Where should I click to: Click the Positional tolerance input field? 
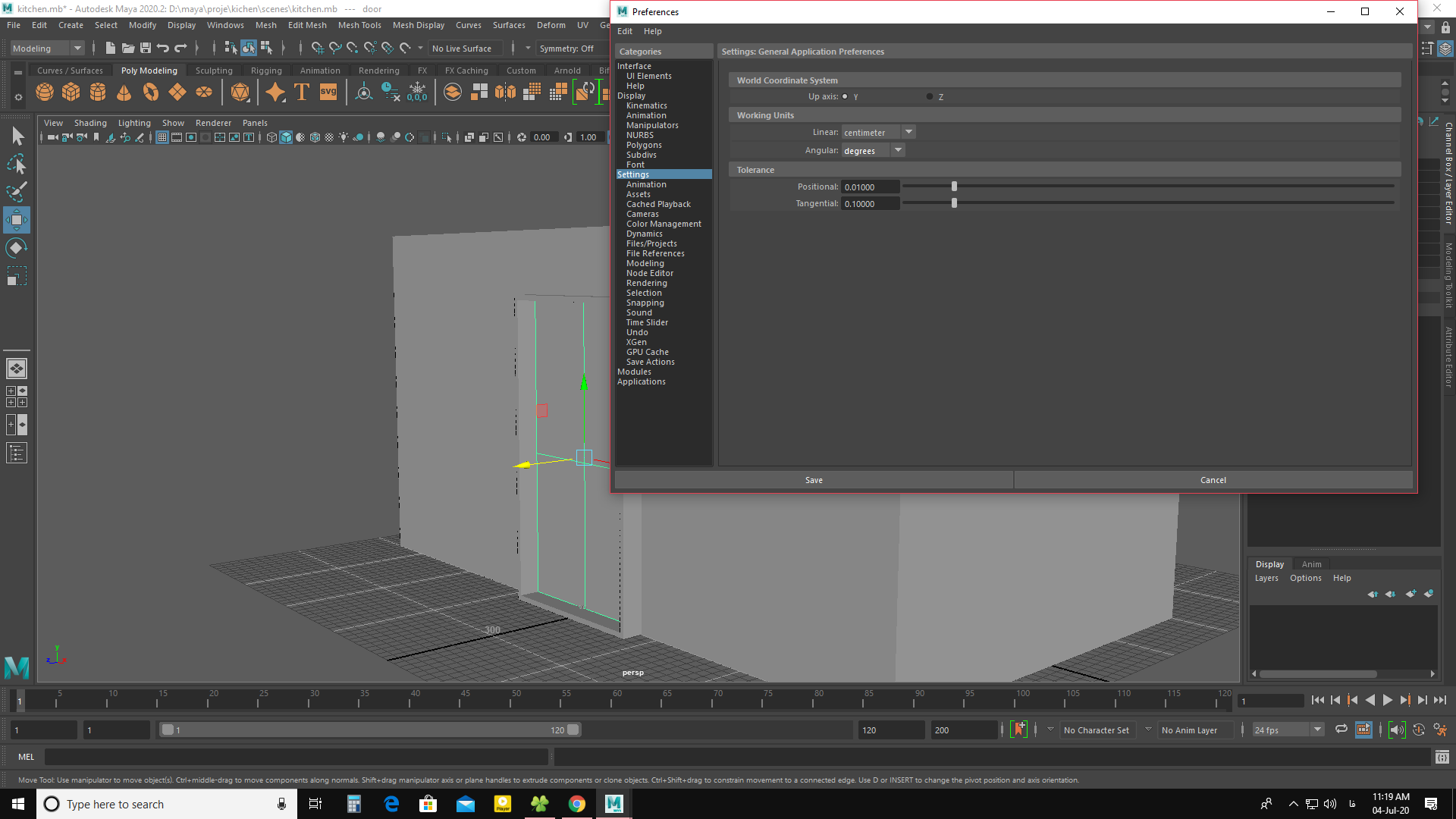coord(869,187)
